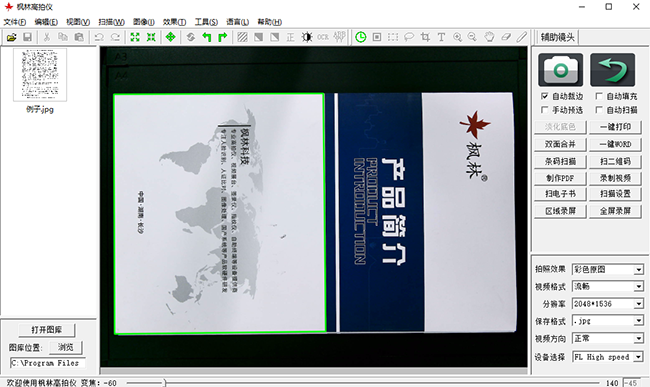Enable the 手动预选 checkbox
The height and width of the screenshot is (387, 650).
[x=545, y=110]
